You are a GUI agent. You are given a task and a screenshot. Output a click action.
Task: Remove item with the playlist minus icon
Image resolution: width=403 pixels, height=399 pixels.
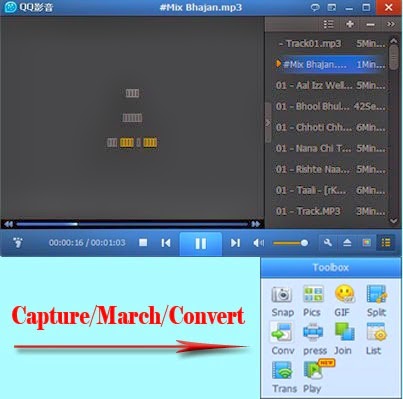point(370,24)
